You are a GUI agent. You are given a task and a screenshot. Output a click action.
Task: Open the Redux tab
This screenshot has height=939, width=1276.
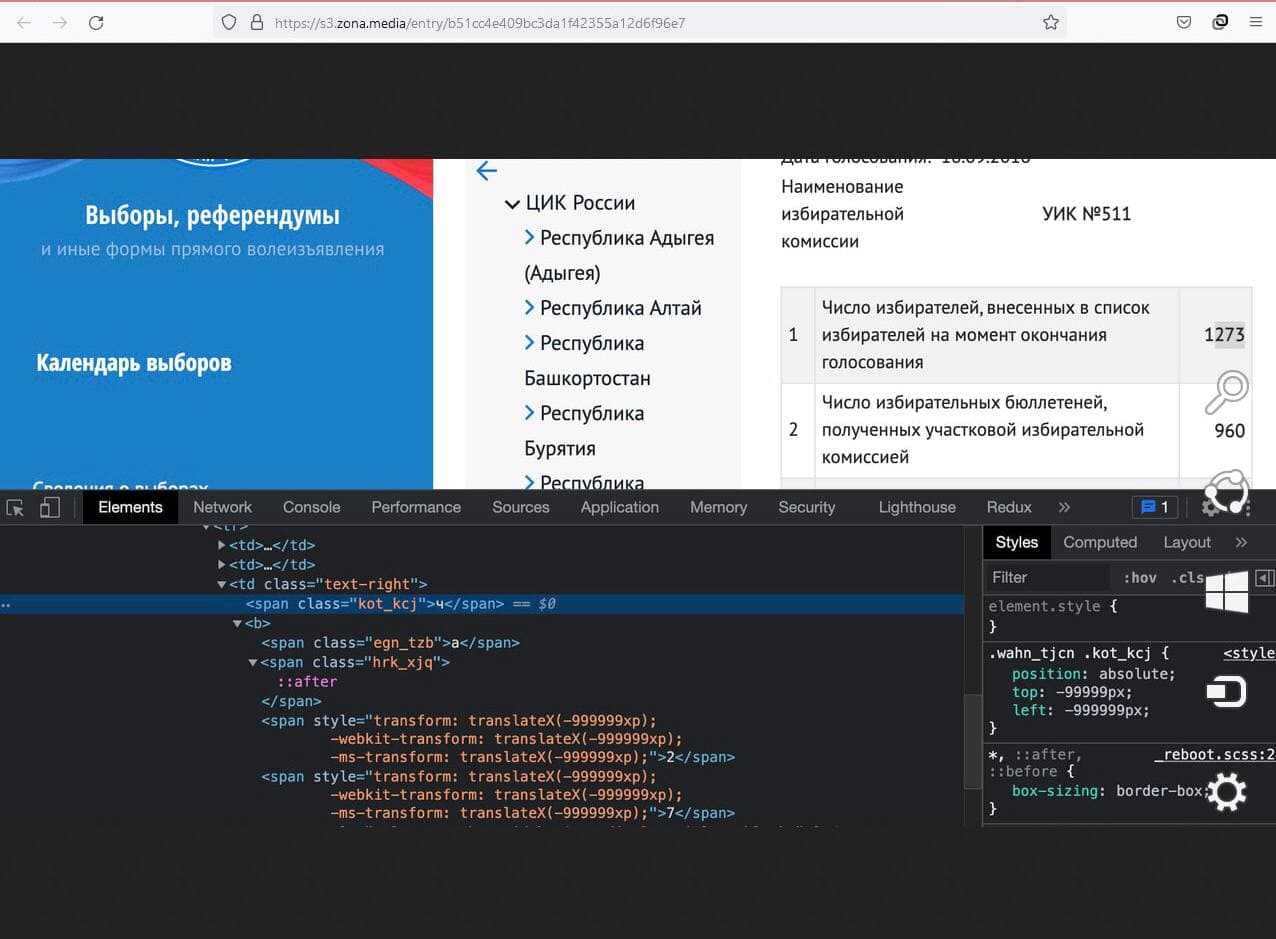[1009, 507]
